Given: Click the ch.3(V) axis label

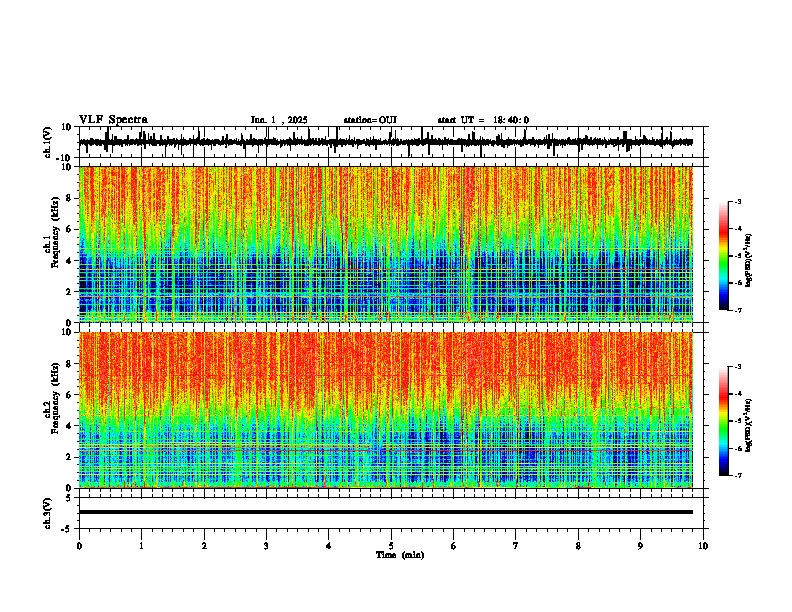Looking at the screenshot, I should [48, 513].
